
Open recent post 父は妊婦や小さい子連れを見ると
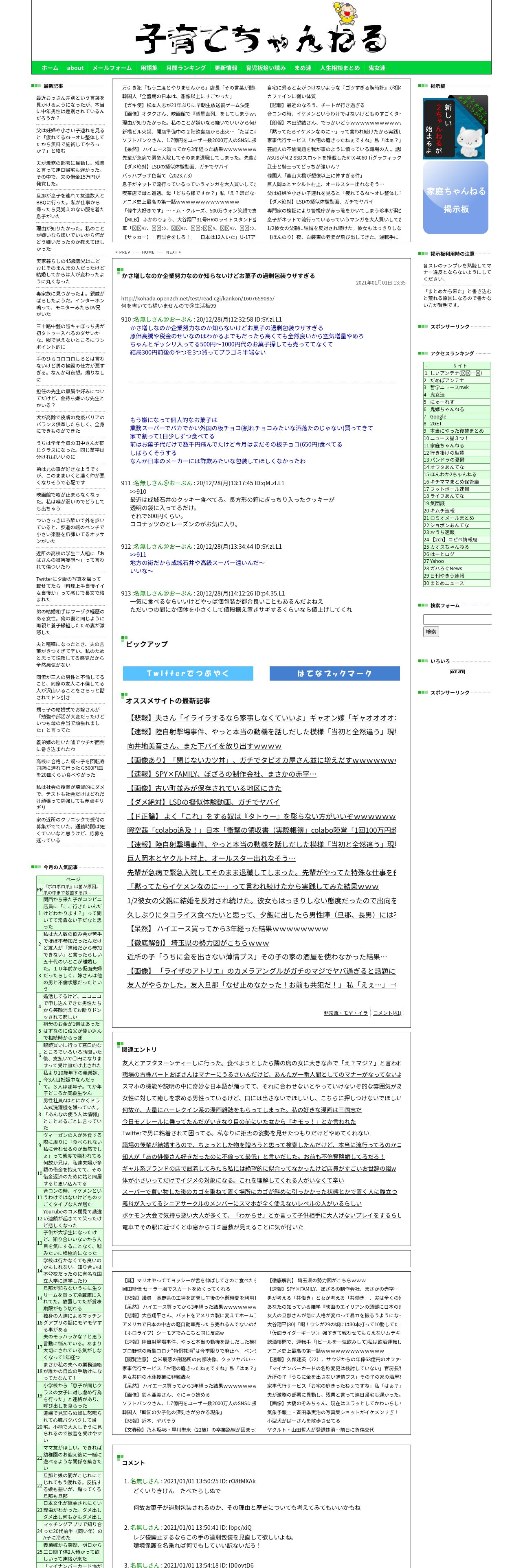coord(70,140)
